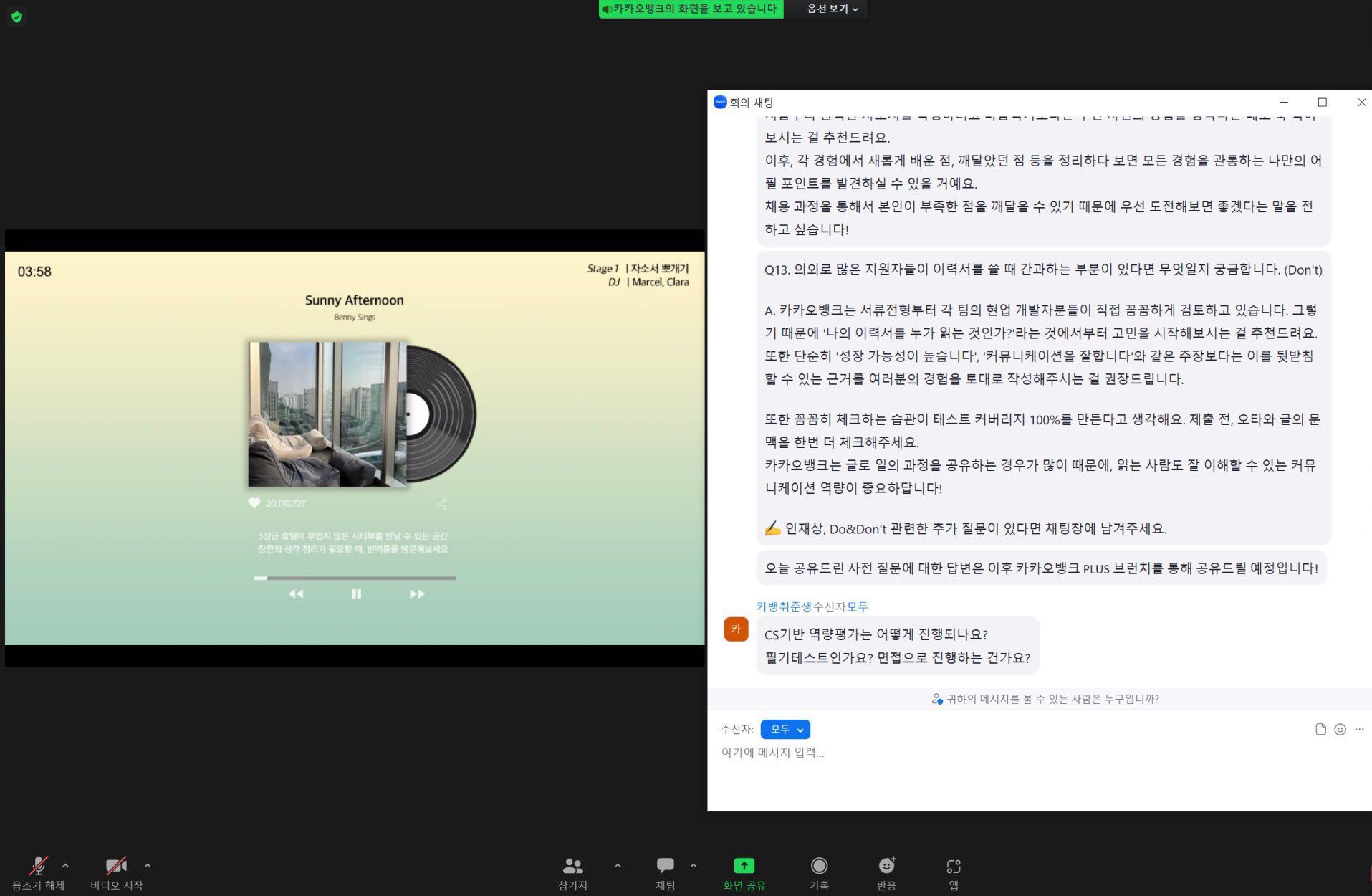Click fast-forward button in shared music player
This screenshot has width=1372, height=896.
pos(417,594)
